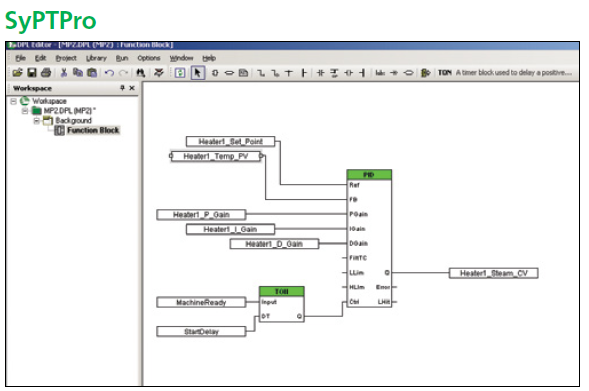Click the FiltTC pin on PID block
Screen dimensions: 589x391
[x=358, y=258]
